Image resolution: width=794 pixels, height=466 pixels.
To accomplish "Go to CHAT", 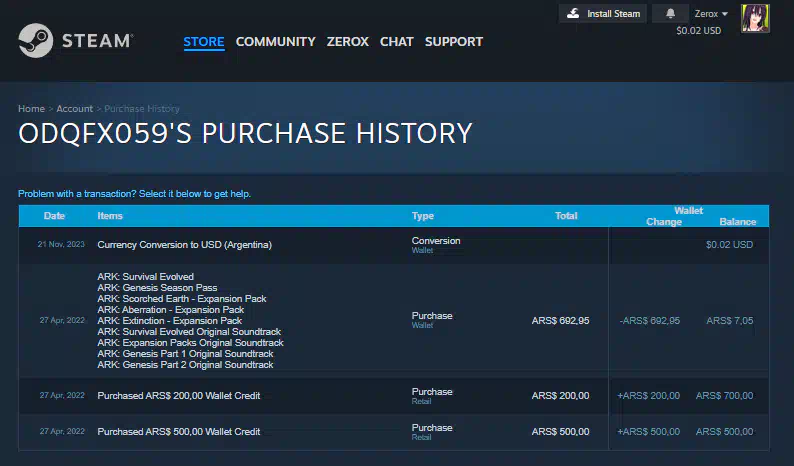I will click(396, 42).
